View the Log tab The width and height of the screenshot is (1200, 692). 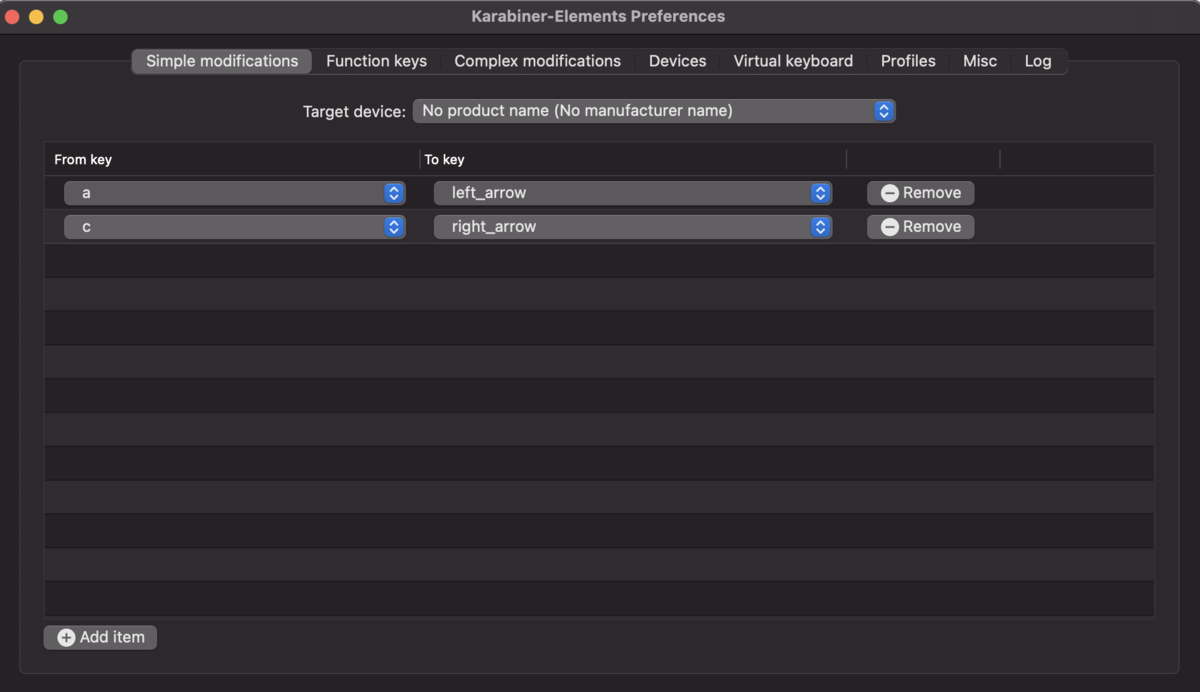point(1038,61)
